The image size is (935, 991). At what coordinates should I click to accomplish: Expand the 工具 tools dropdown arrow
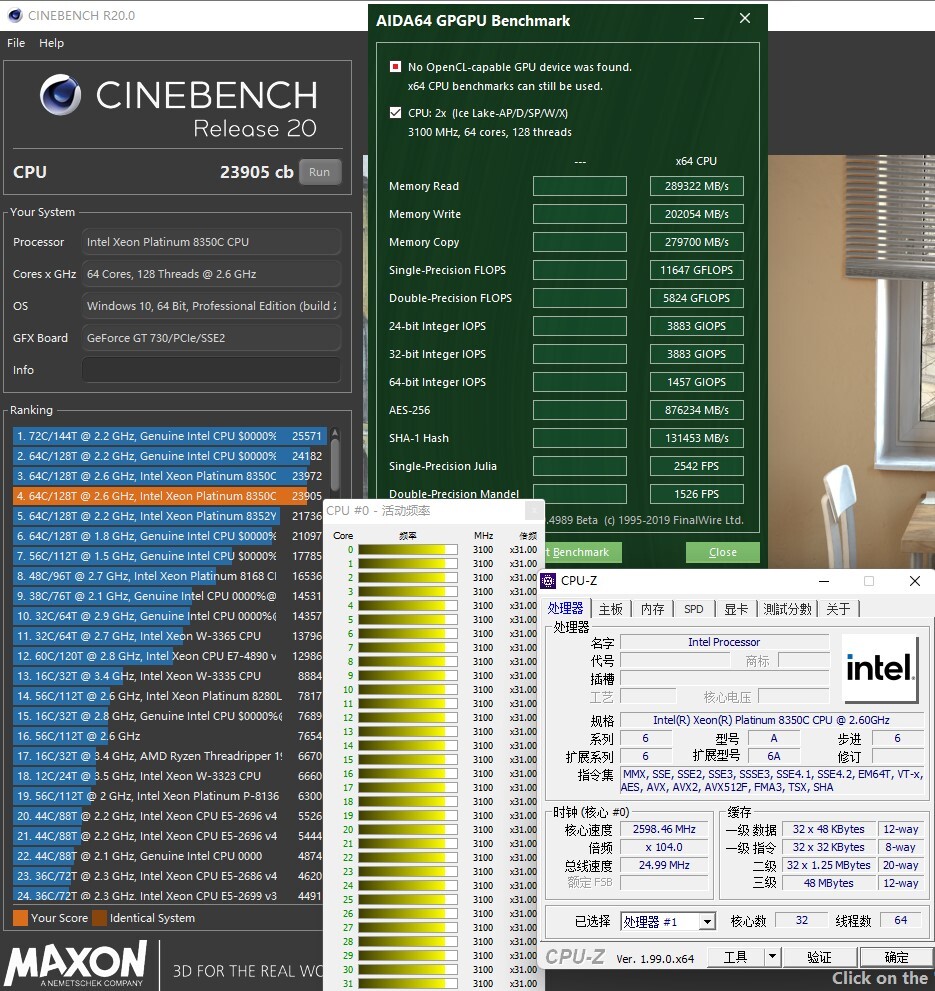771,957
